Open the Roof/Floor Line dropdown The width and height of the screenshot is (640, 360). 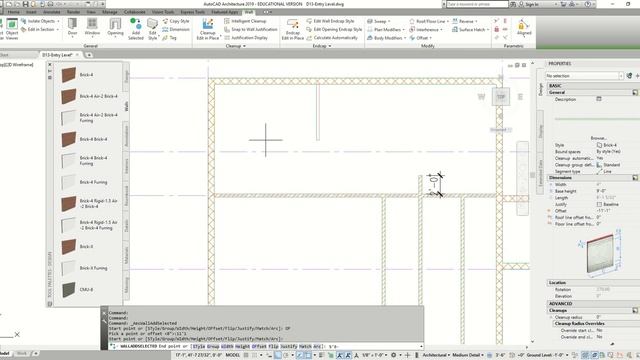click(x=429, y=21)
